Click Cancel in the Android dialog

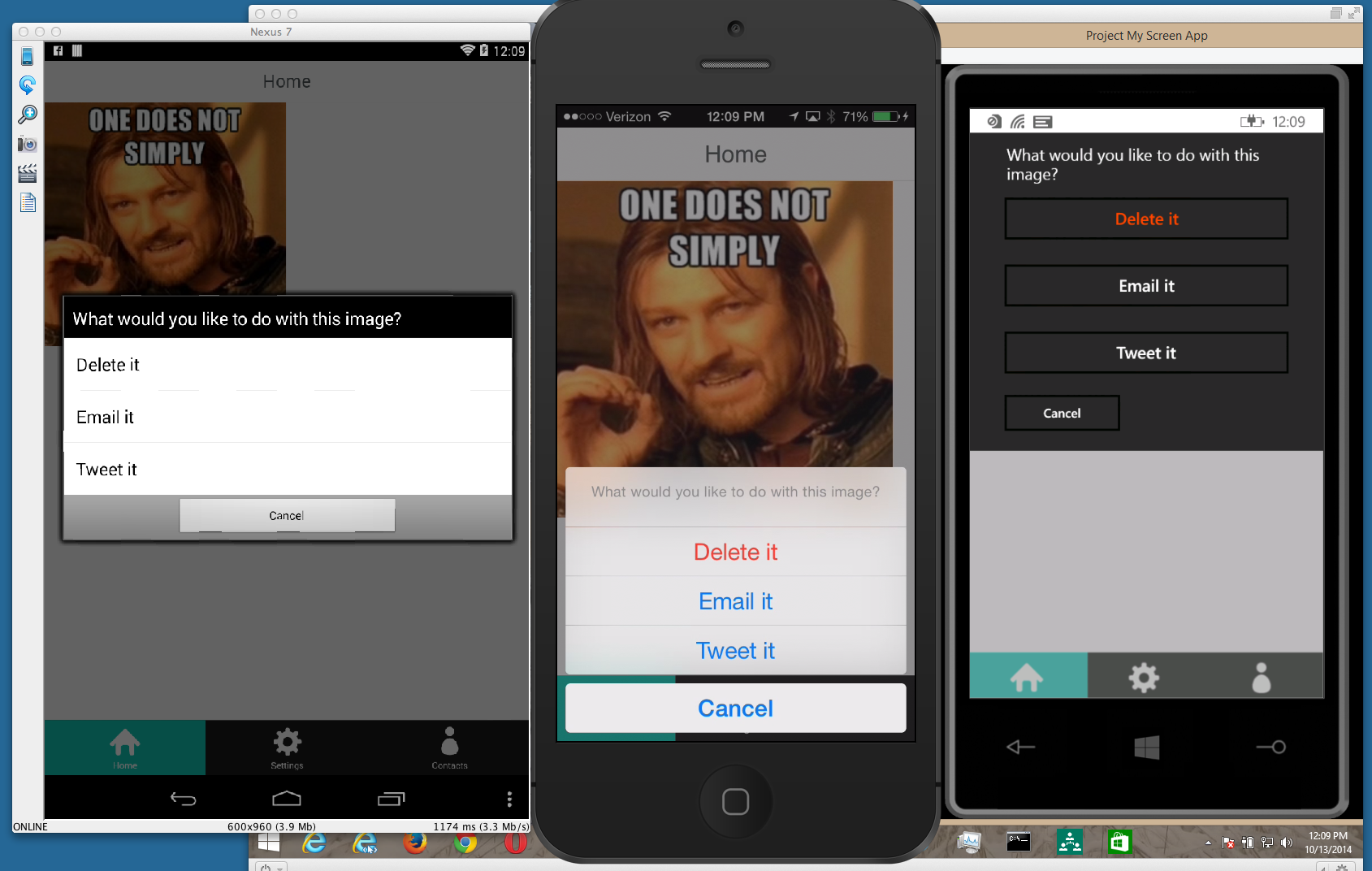tap(287, 515)
